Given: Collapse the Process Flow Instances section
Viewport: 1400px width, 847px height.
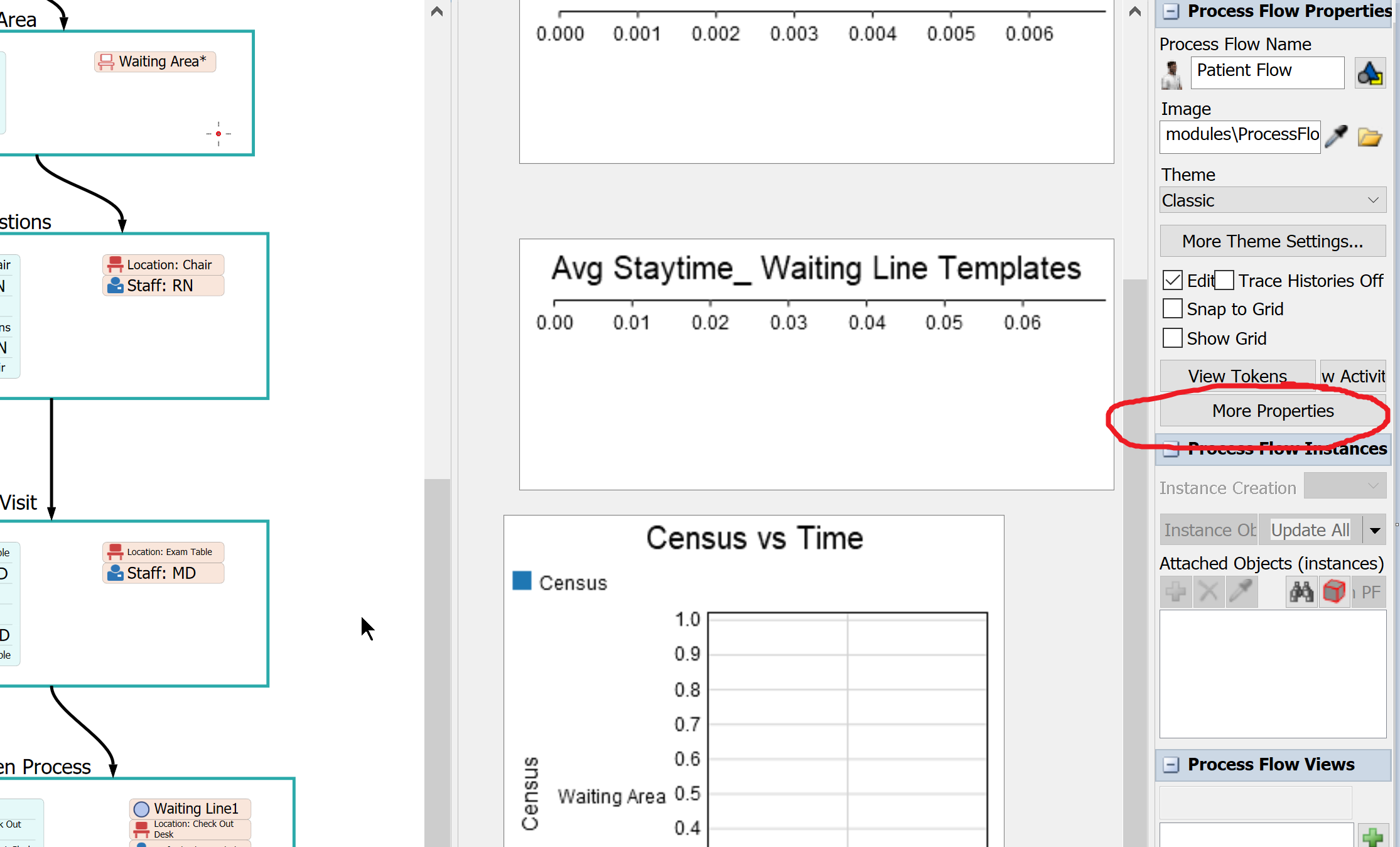Looking at the screenshot, I should tap(1171, 448).
